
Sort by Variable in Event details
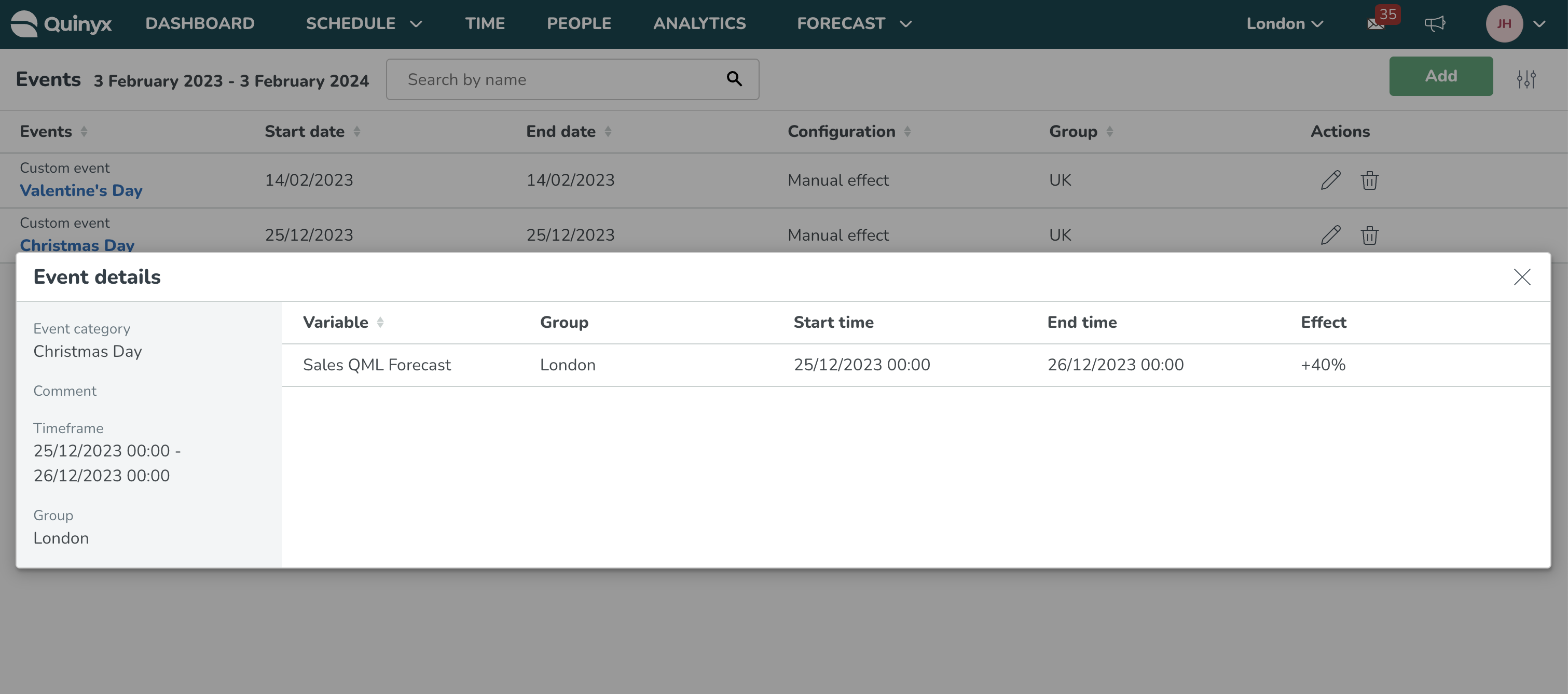coord(380,323)
